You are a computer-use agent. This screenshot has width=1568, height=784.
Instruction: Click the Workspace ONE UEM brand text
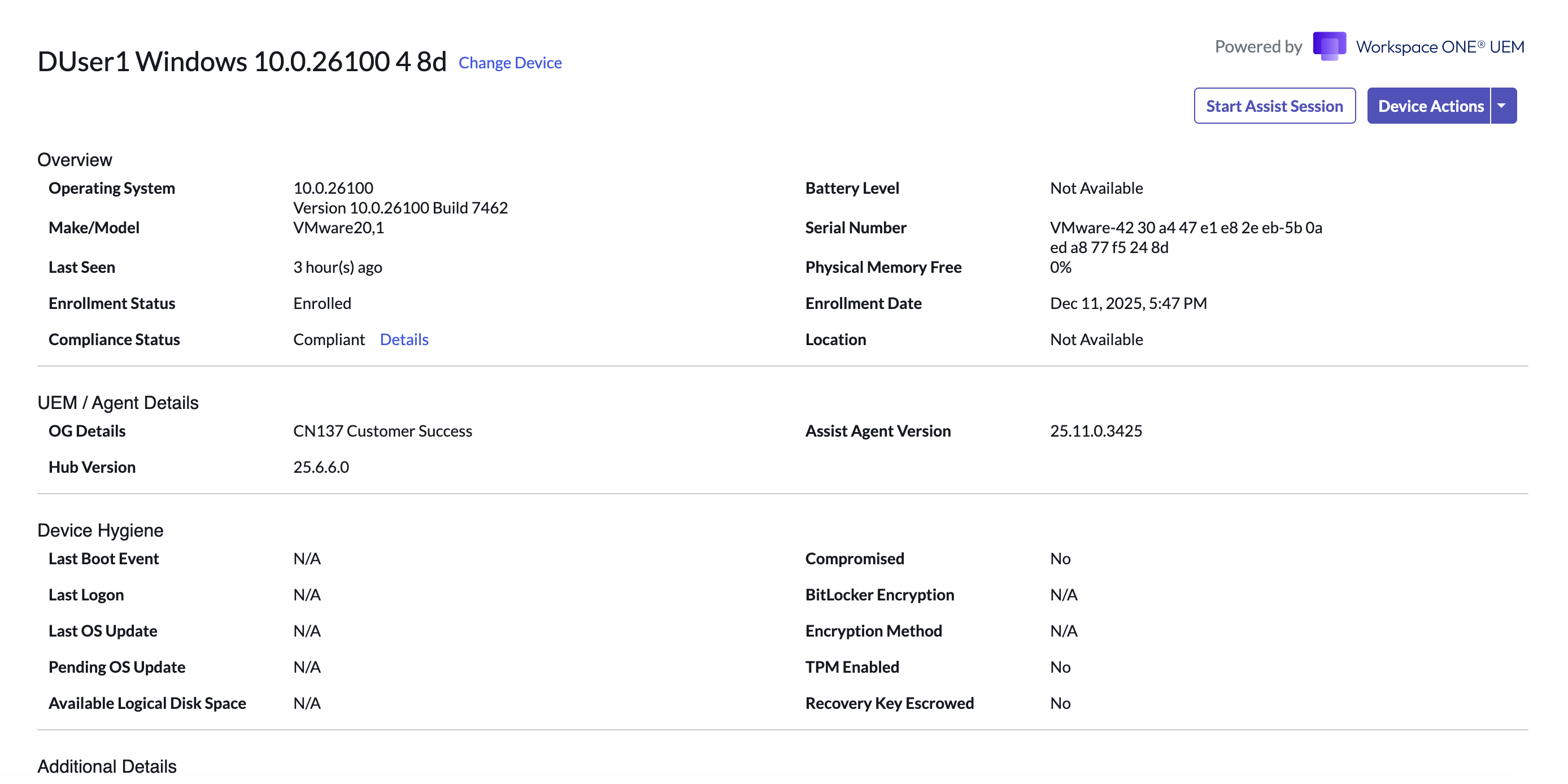1440,47
